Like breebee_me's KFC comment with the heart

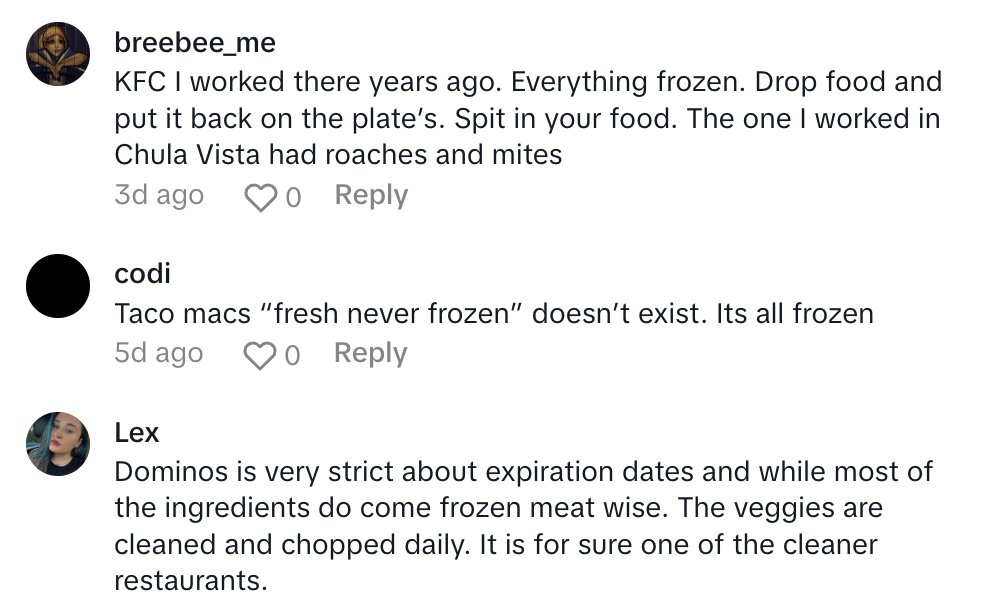[260, 196]
